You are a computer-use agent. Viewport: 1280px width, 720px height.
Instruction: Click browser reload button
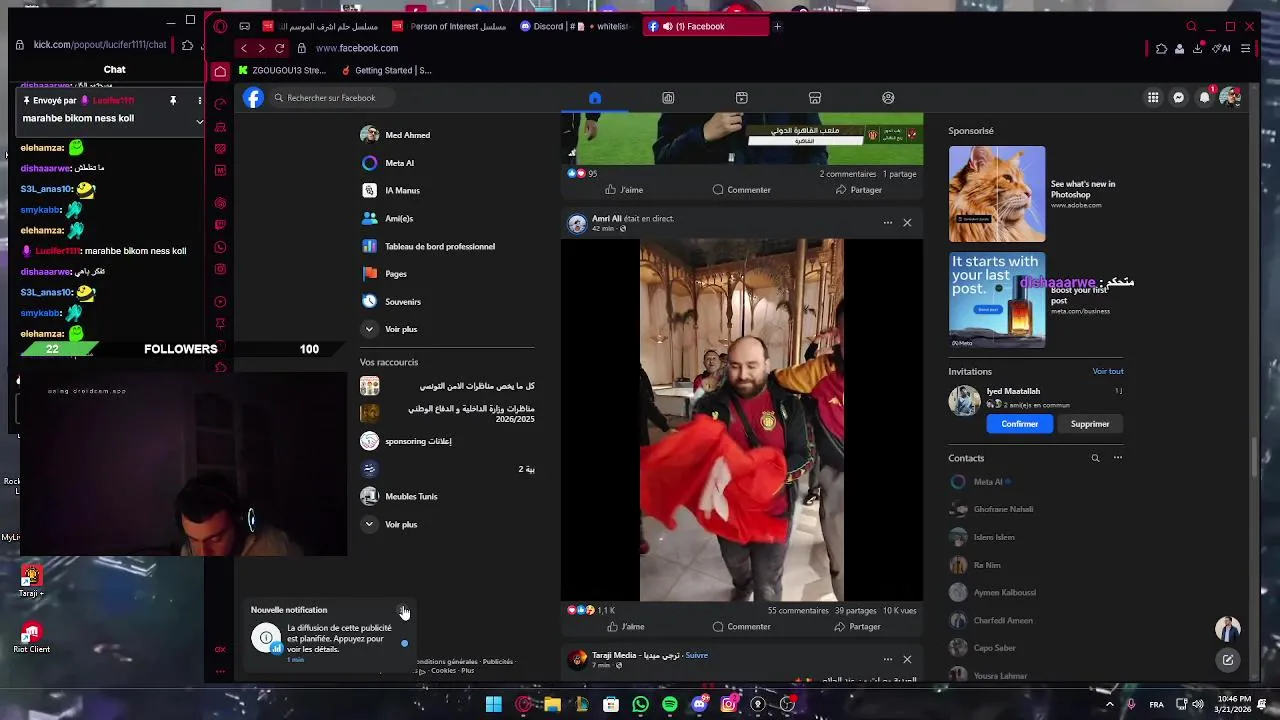tap(280, 48)
